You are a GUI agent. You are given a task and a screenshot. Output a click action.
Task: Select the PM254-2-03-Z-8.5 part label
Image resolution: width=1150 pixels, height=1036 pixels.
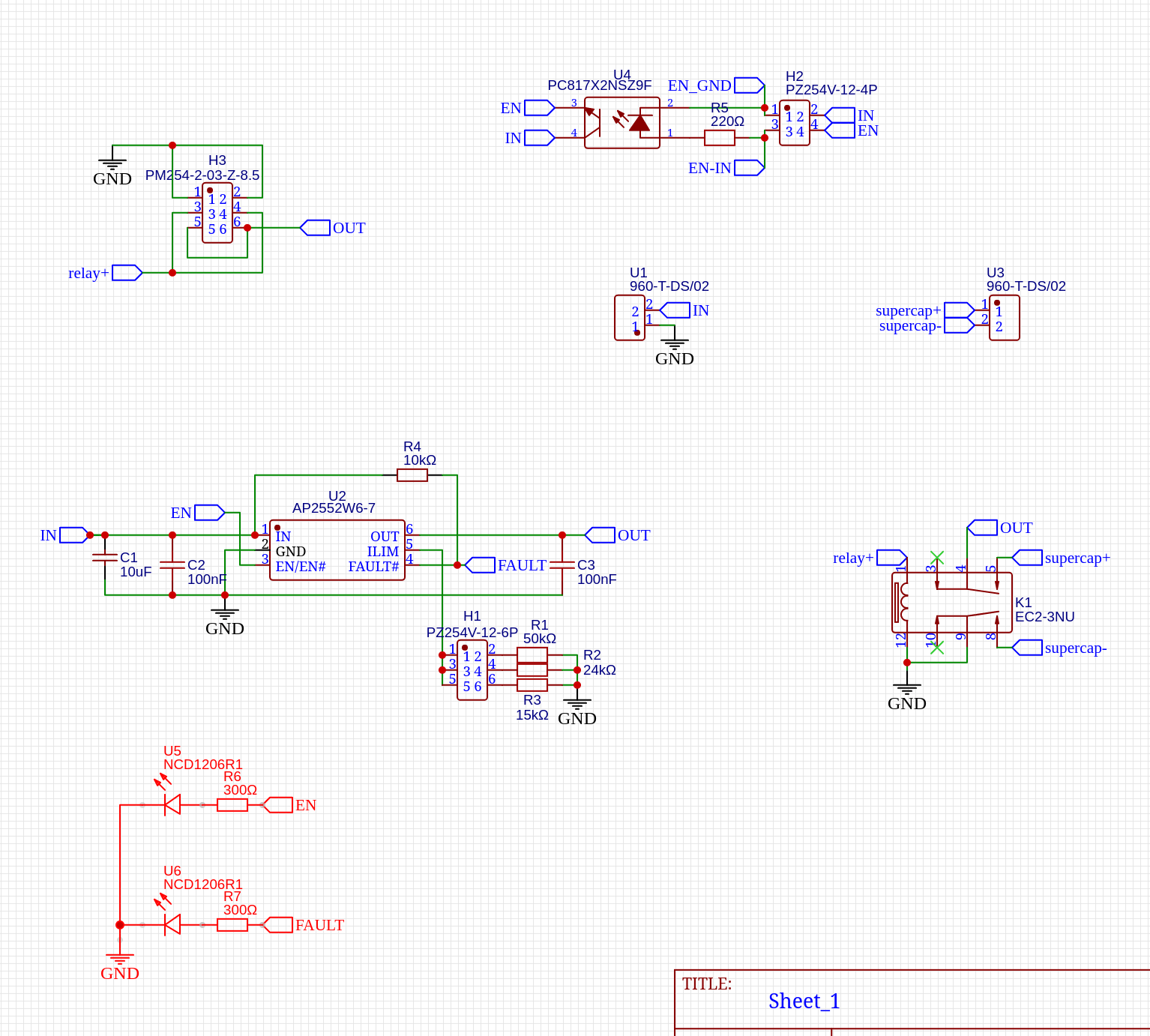pos(202,175)
